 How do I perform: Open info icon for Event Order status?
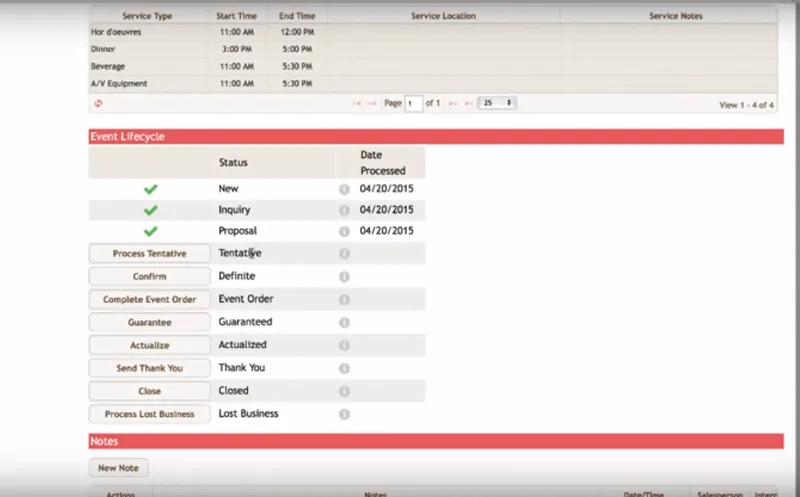click(x=344, y=300)
